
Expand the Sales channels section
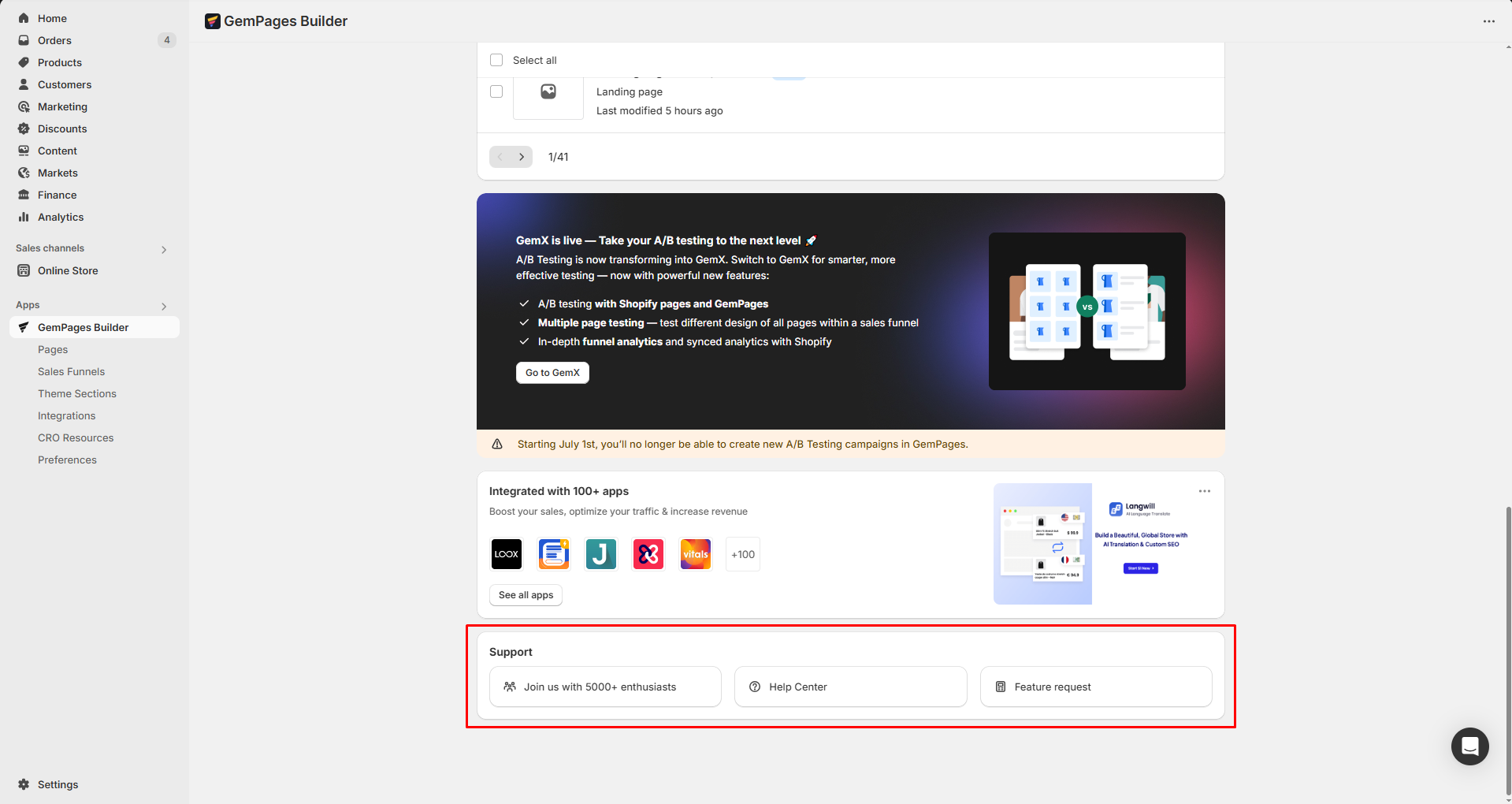pos(164,249)
